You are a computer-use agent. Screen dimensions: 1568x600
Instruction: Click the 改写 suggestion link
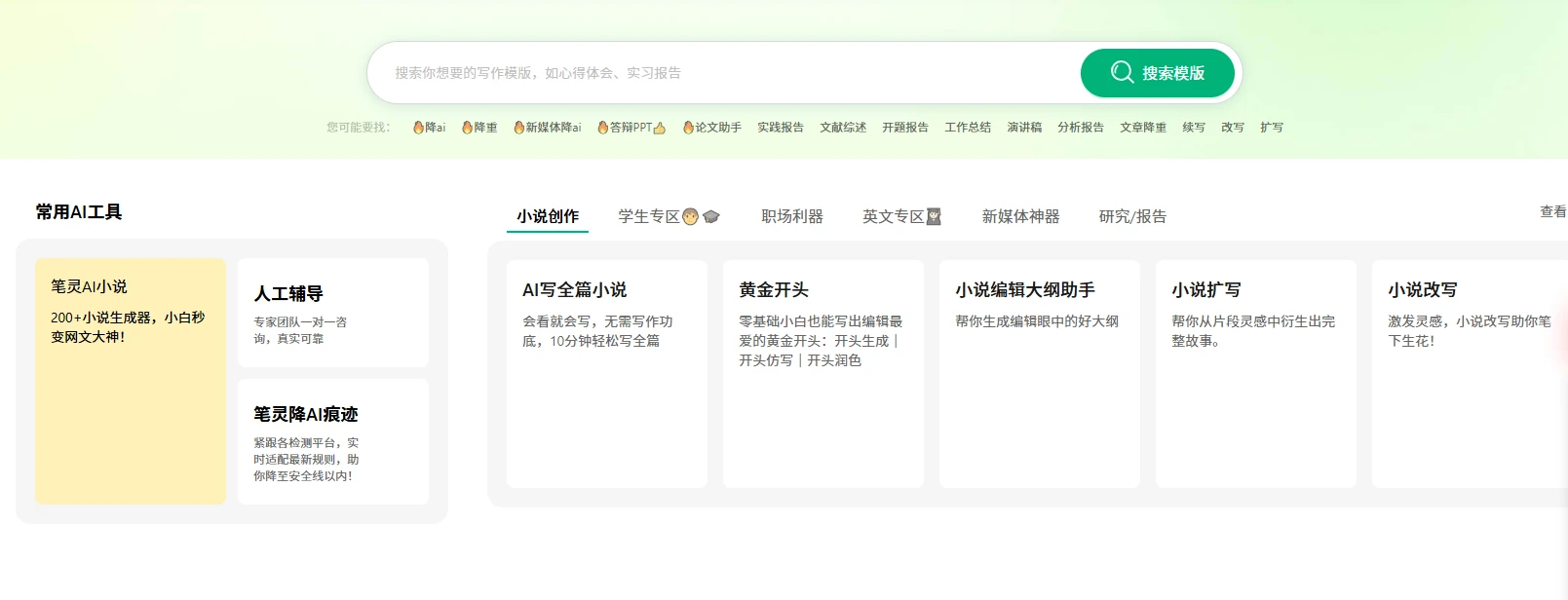click(1233, 128)
